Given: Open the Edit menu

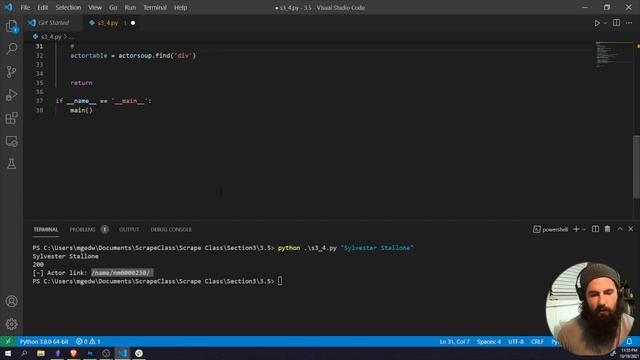Looking at the screenshot, I should click(x=42, y=7).
